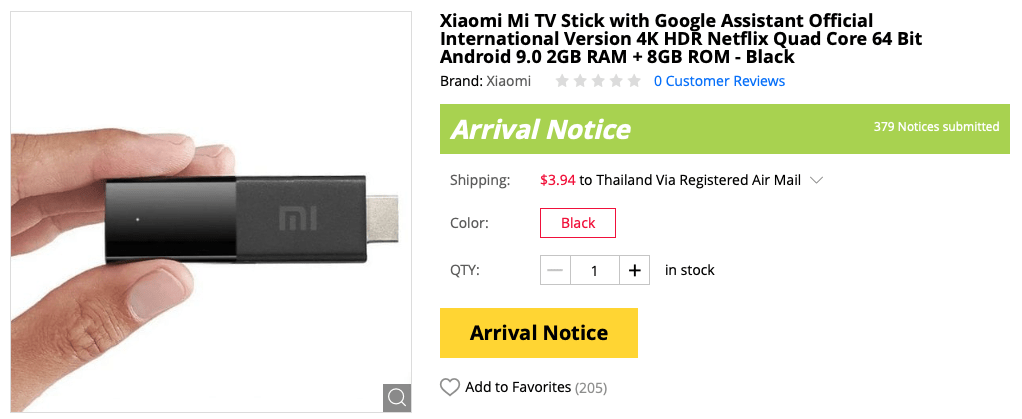Select the Black color option
Screen dimensions: 1022x419
(x=578, y=223)
